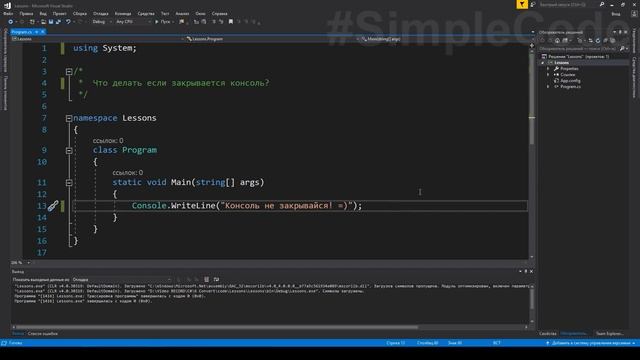640x360 pixels.
Task: Expand the Program.cs node in Solution Explorer
Action: coord(548,87)
